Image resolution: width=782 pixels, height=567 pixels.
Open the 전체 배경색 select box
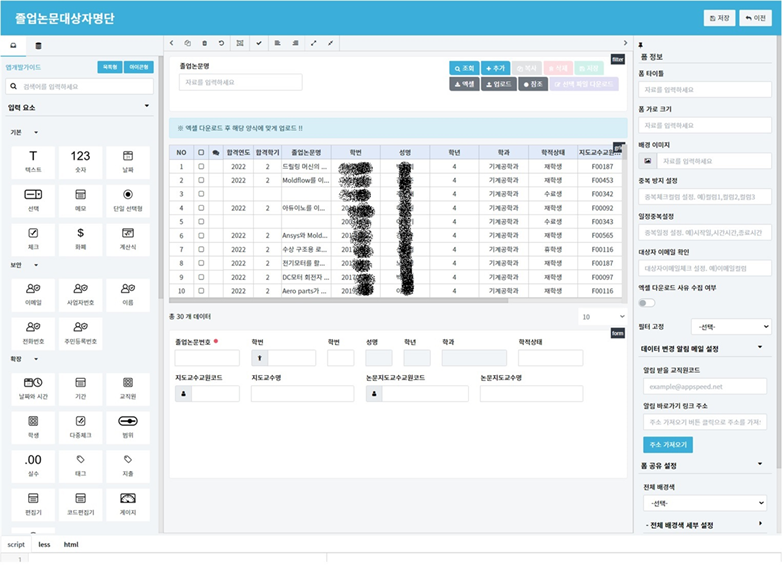tap(705, 503)
